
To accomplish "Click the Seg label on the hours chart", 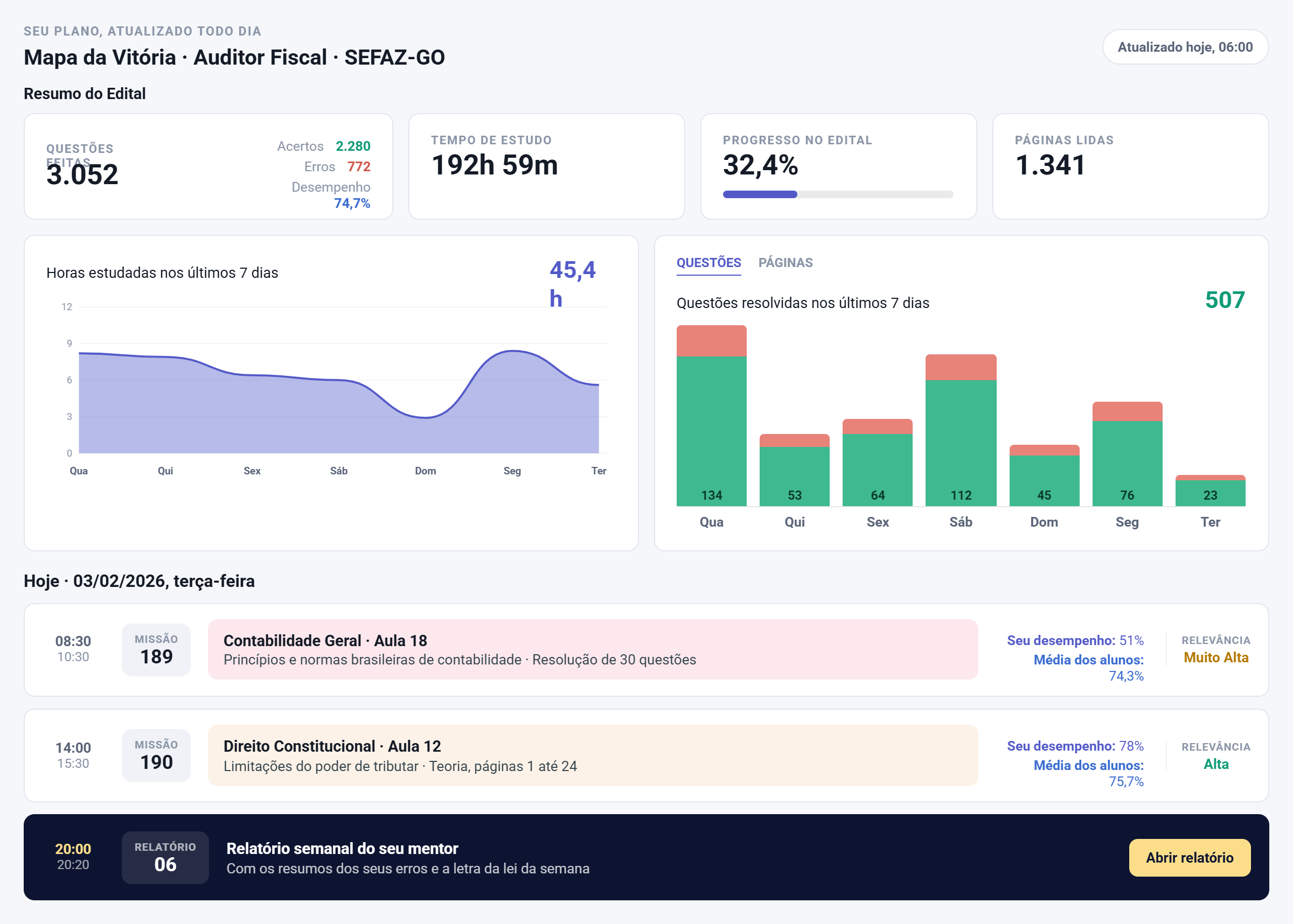I will pyautogui.click(x=512, y=471).
